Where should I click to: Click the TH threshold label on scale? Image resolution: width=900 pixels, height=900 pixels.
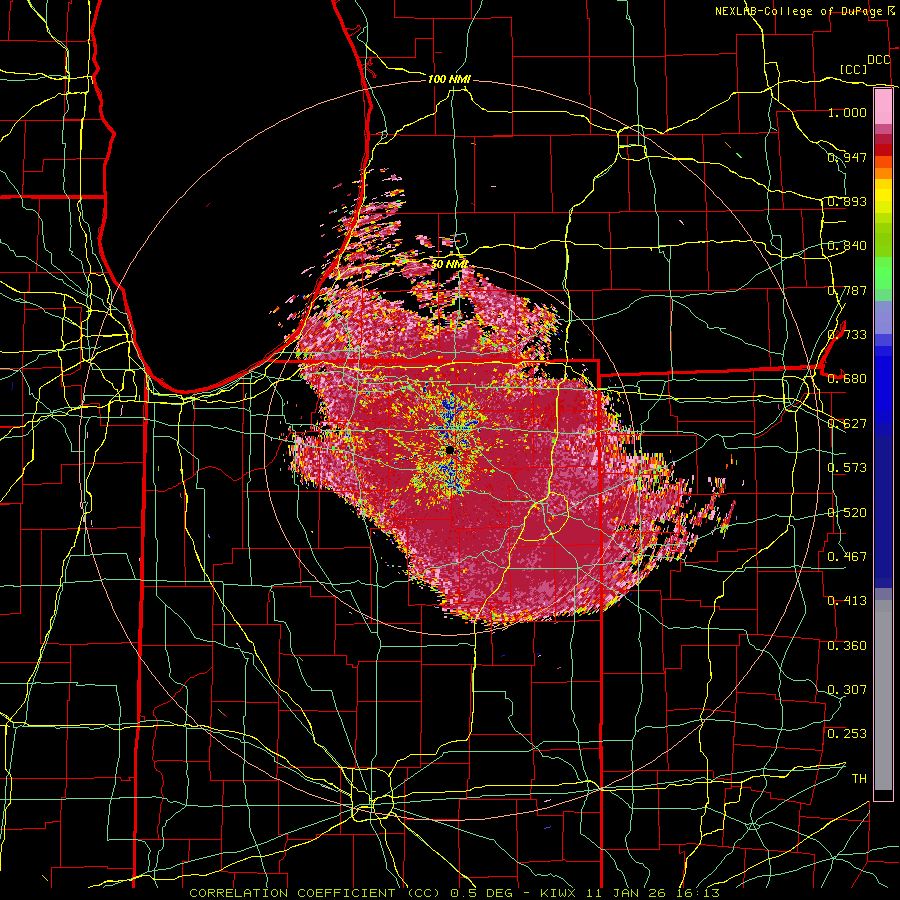[x=859, y=779]
